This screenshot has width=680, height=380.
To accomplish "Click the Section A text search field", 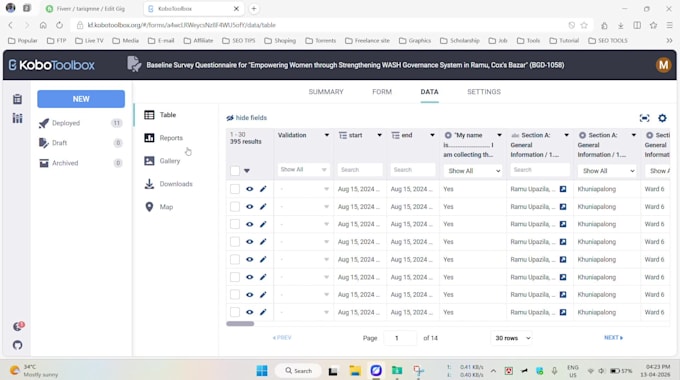I will (x=539, y=170).
